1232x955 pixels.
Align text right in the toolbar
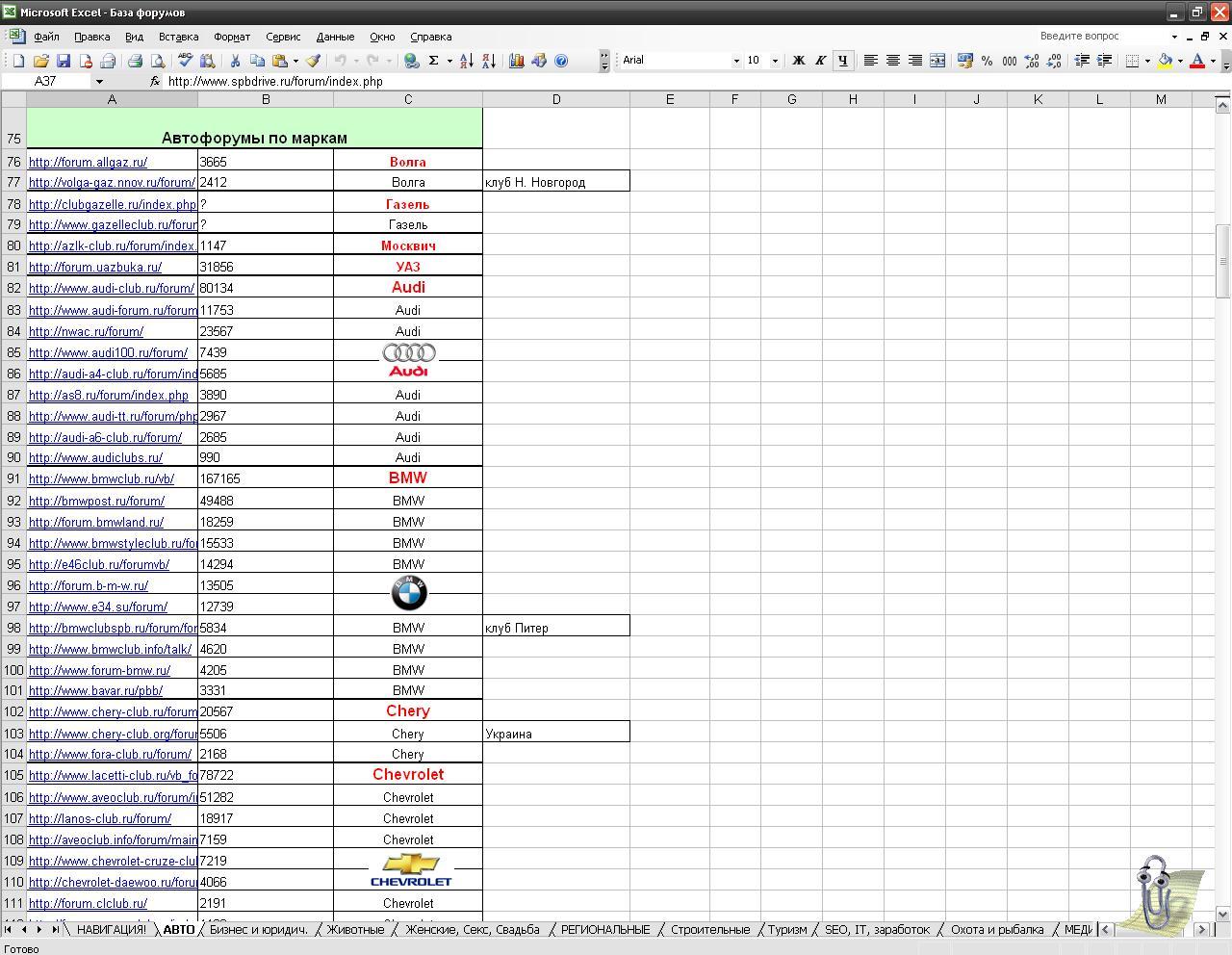[915, 61]
